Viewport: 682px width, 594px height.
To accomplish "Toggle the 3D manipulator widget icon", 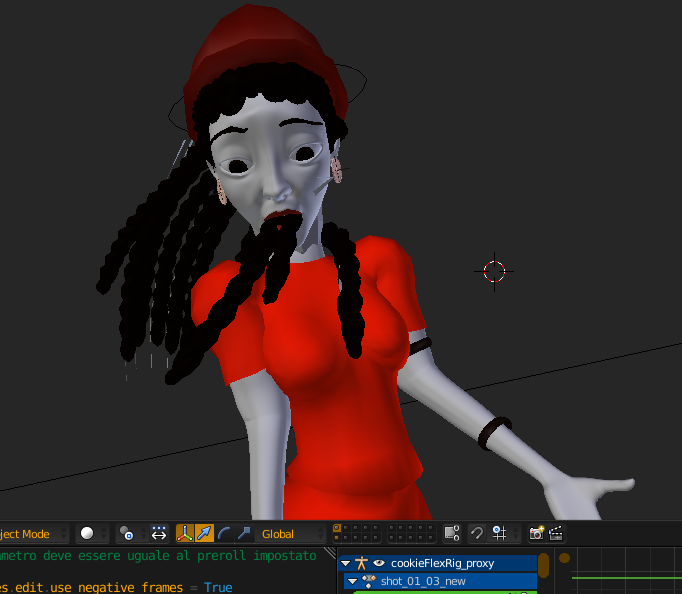I will tap(185, 534).
